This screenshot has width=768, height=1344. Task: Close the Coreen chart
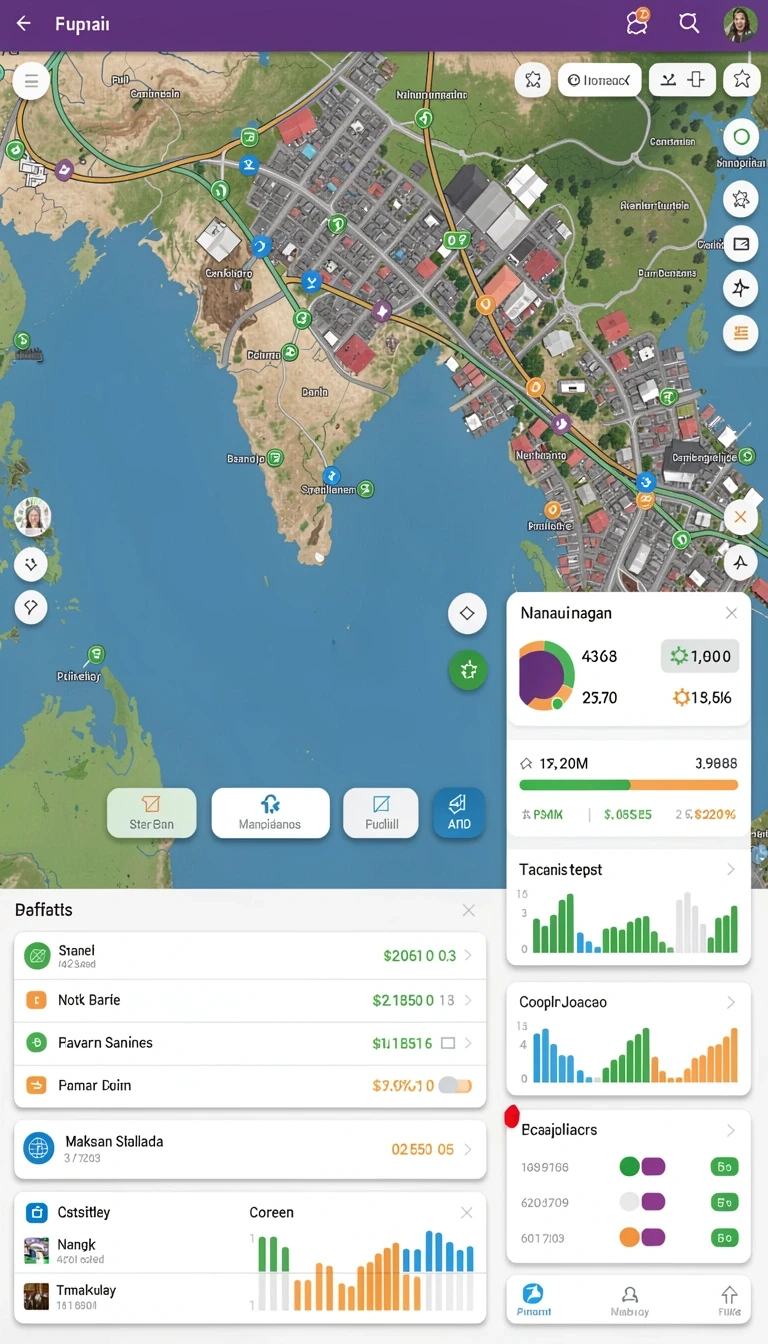click(x=466, y=1212)
